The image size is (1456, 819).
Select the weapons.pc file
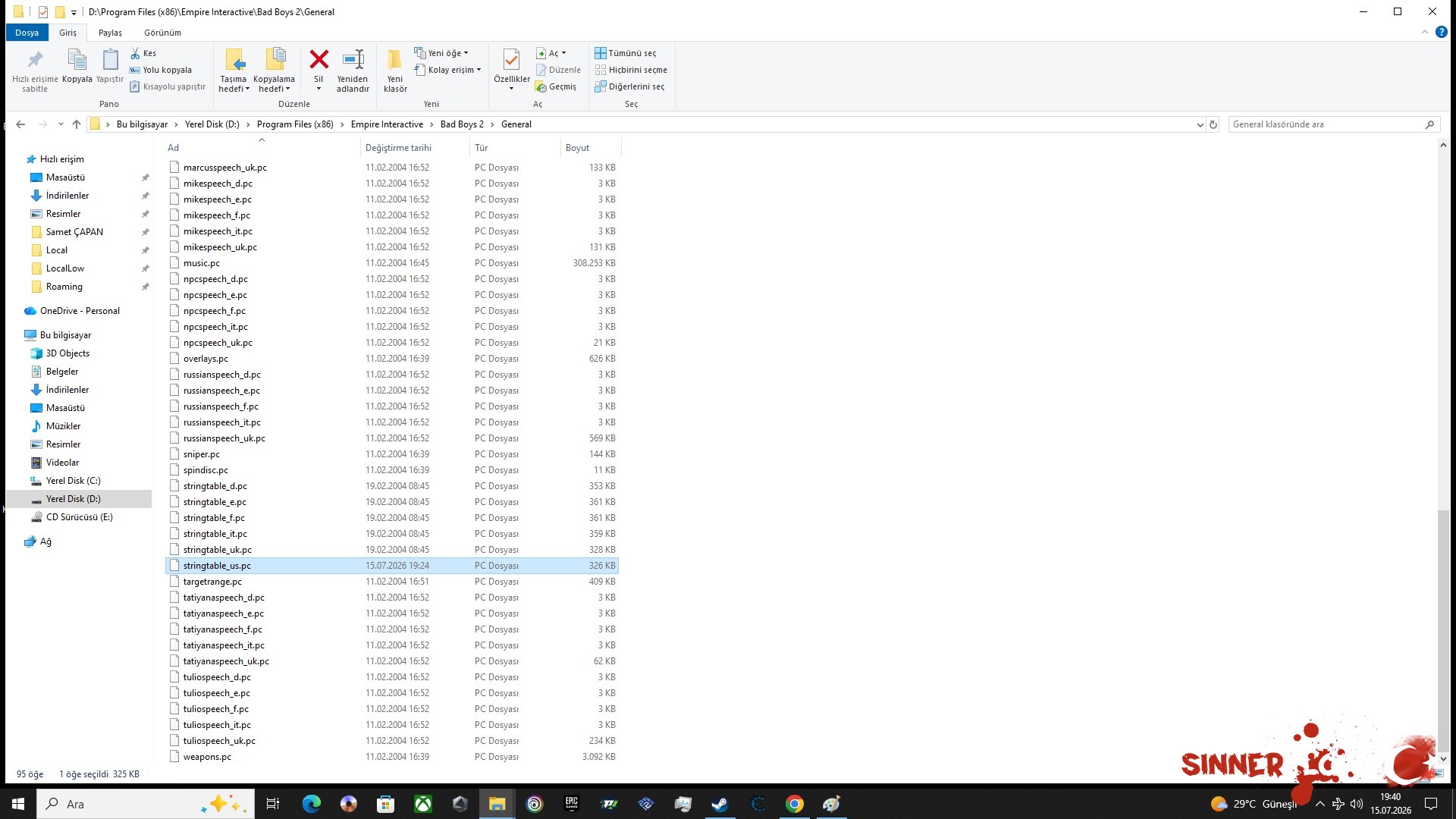(392, 757)
